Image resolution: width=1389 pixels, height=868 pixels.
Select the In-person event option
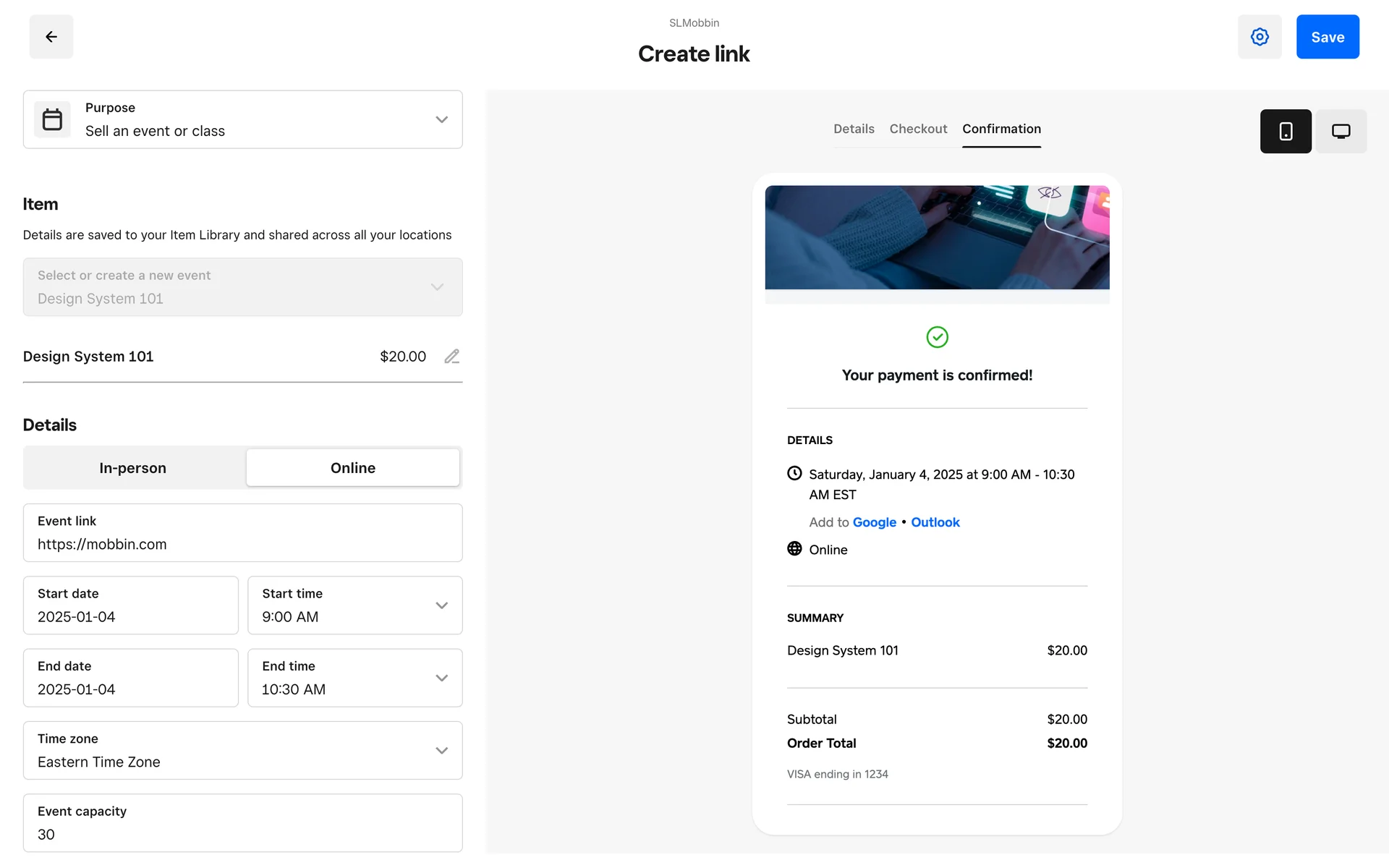tap(133, 468)
